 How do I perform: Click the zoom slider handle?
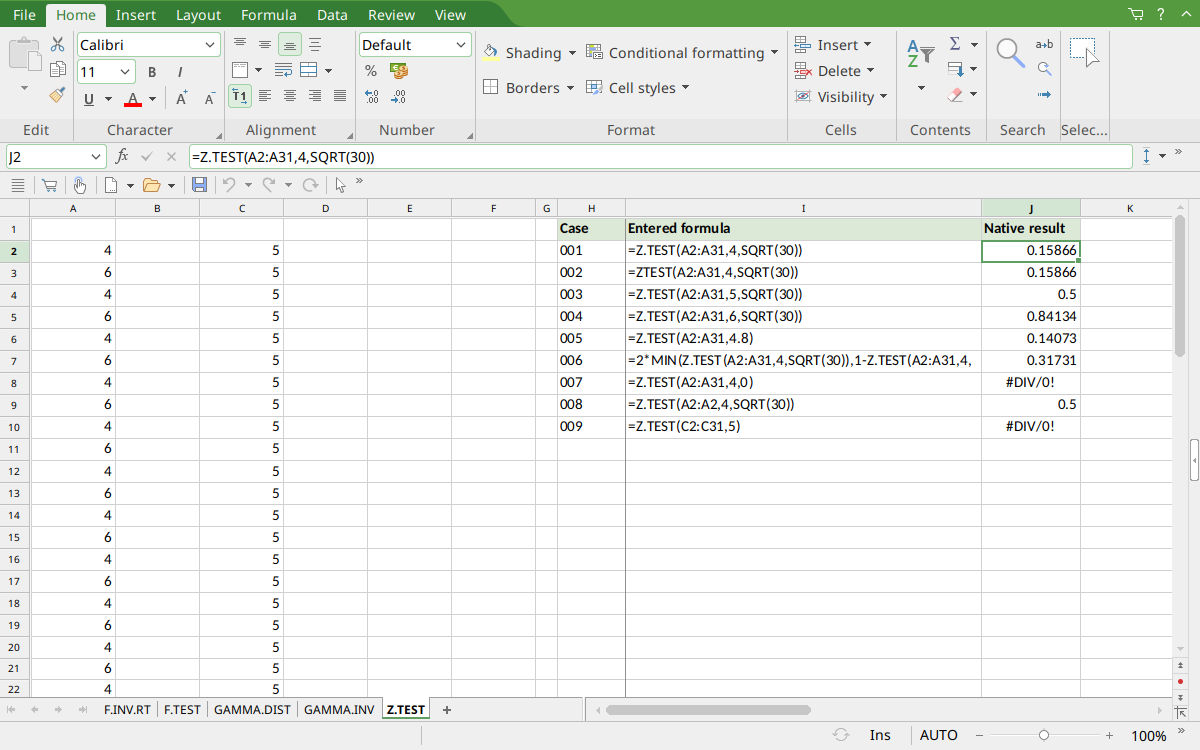[x=1044, y=735]
